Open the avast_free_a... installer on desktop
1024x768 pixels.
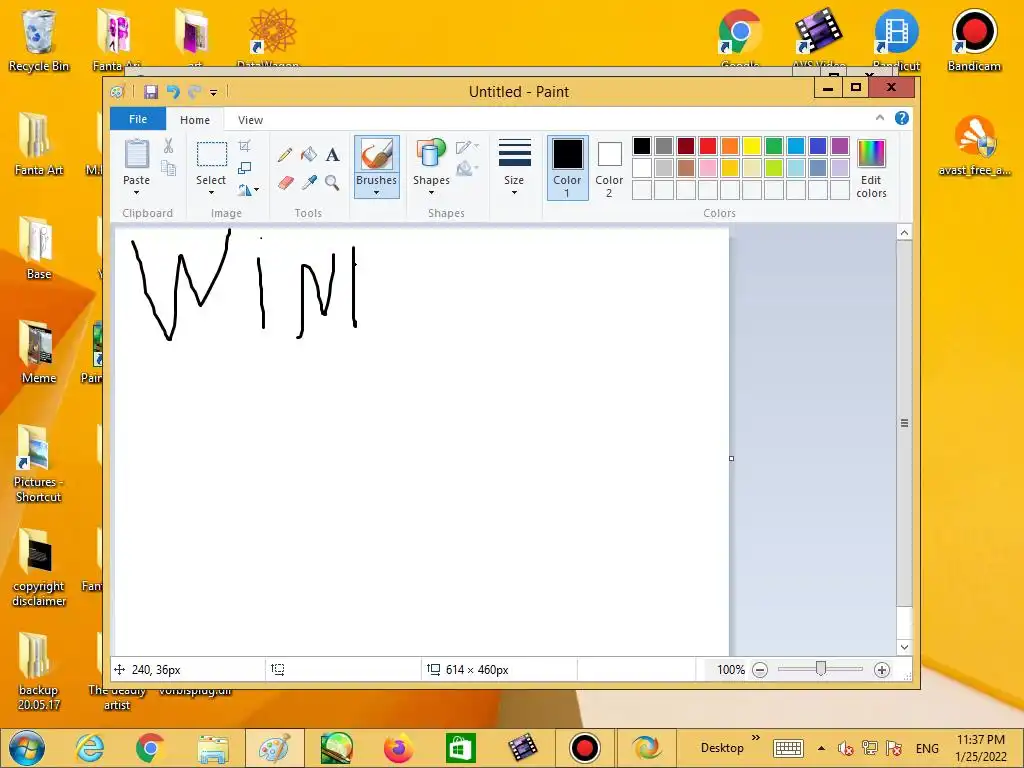pos(974,145)
